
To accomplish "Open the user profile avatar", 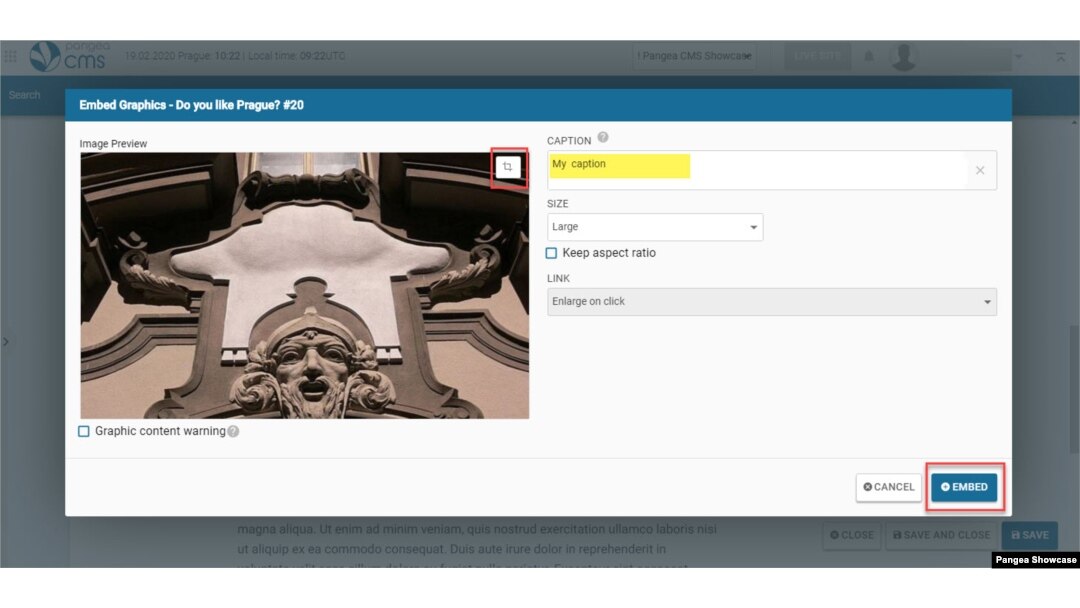I will pos(904,57).
